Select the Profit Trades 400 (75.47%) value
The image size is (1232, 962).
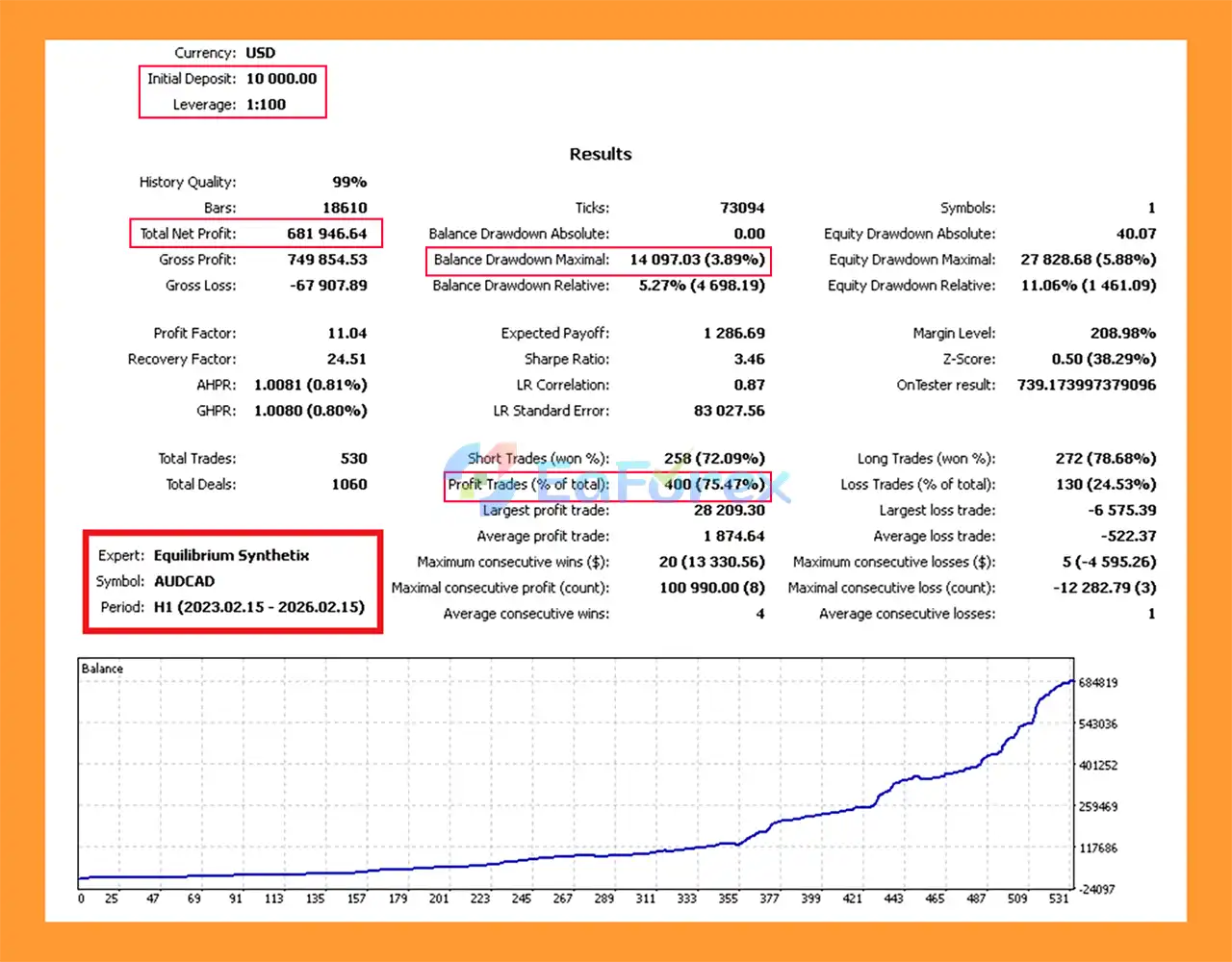(x=714, y=485)
